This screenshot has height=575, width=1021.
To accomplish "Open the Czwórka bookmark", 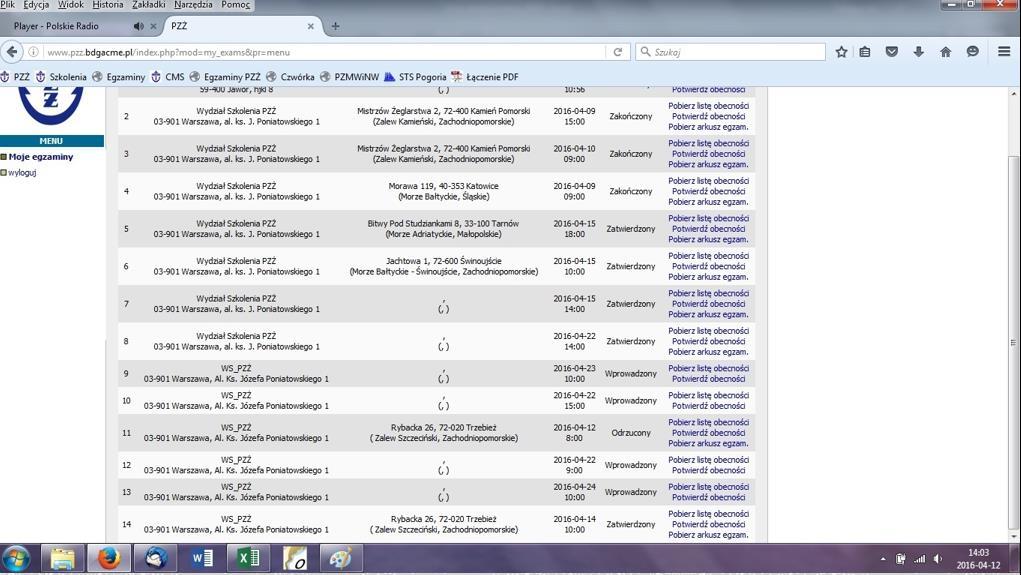I will (290, 77).
